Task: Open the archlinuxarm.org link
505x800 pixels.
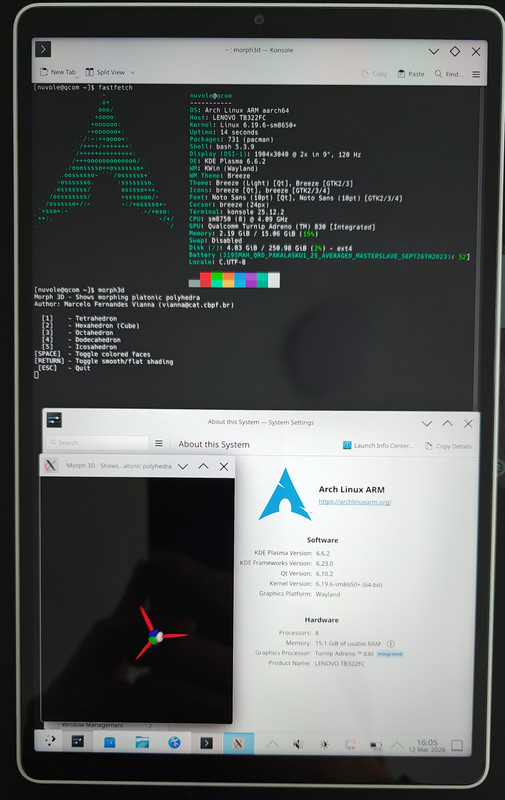Action: point(355,502)
